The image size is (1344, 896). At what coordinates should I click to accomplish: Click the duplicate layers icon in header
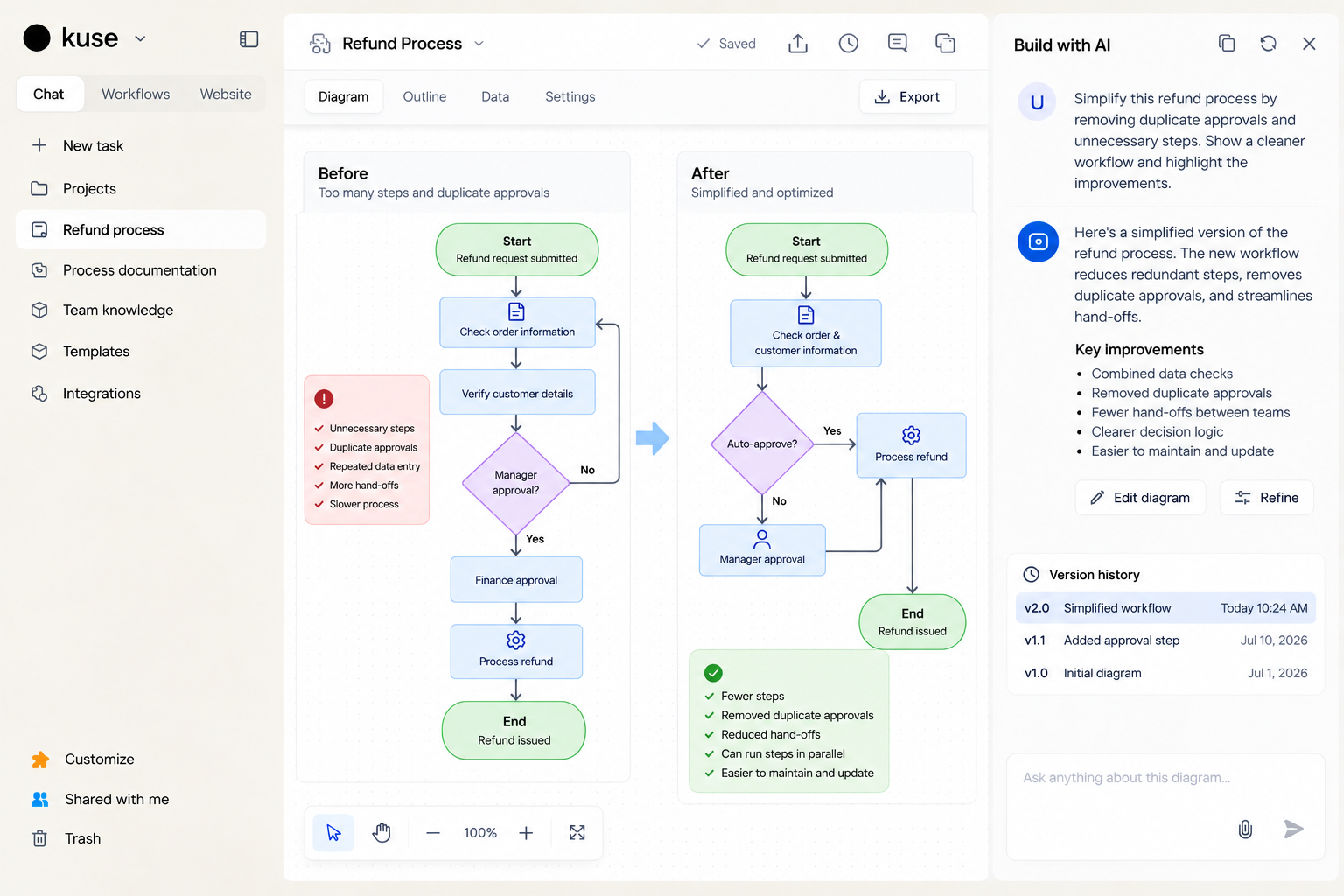945,44
